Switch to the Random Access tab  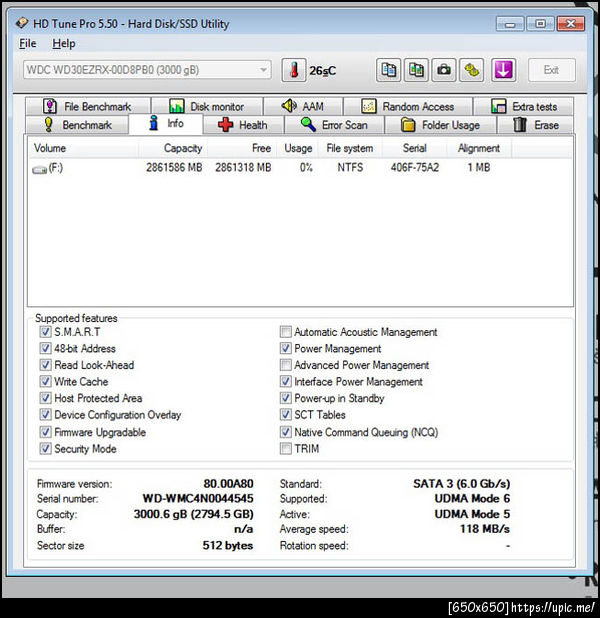[408, 106]
